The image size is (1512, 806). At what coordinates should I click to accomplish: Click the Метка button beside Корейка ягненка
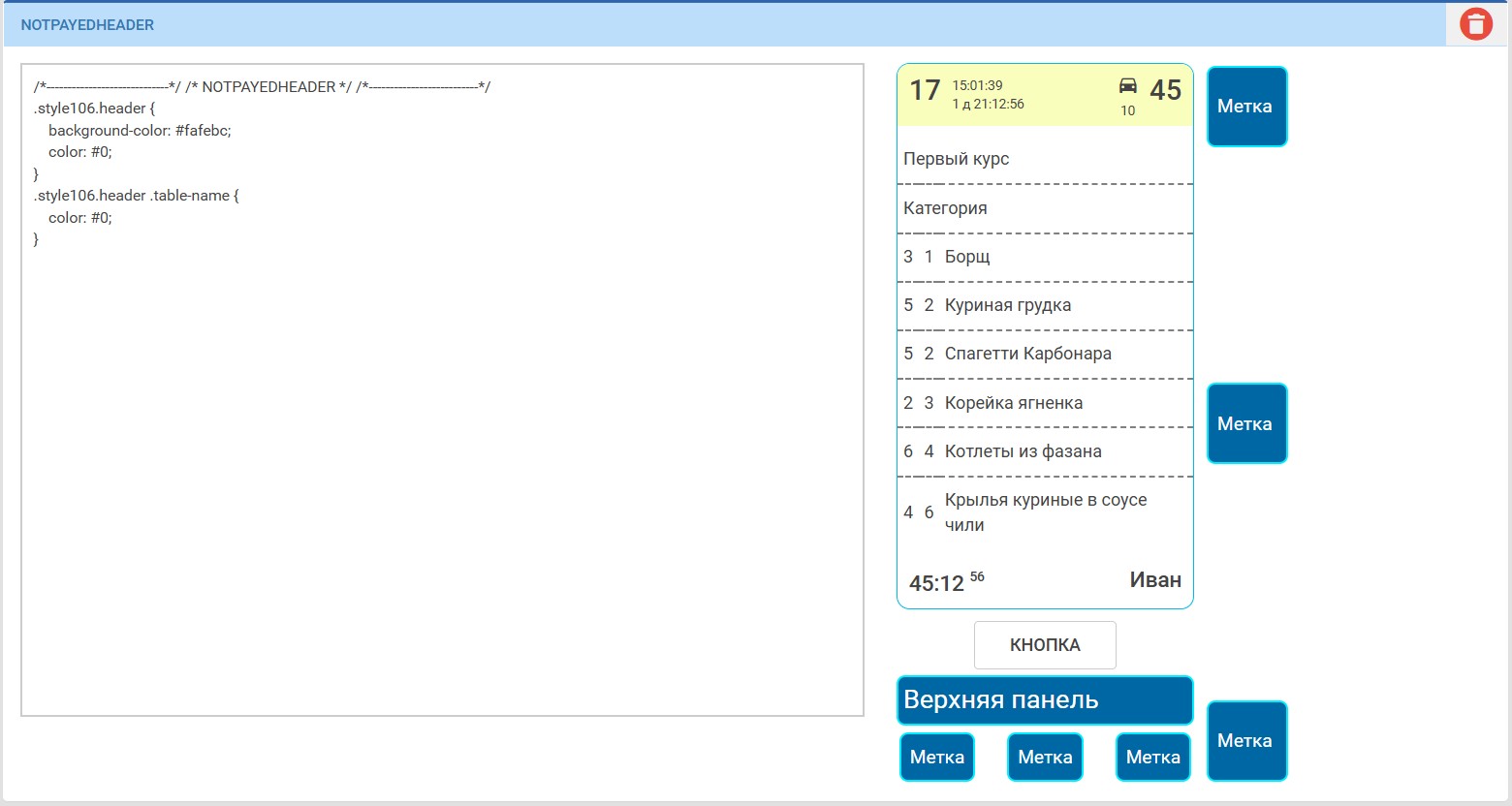point(1246,423)
